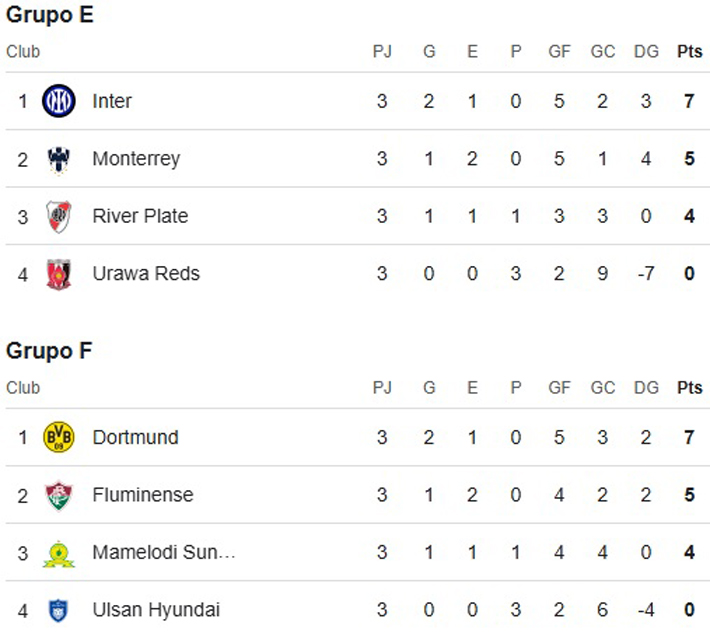The image size is (710, 636).
Task: Select the River Plate crest icon
Action: coord(59,216)
